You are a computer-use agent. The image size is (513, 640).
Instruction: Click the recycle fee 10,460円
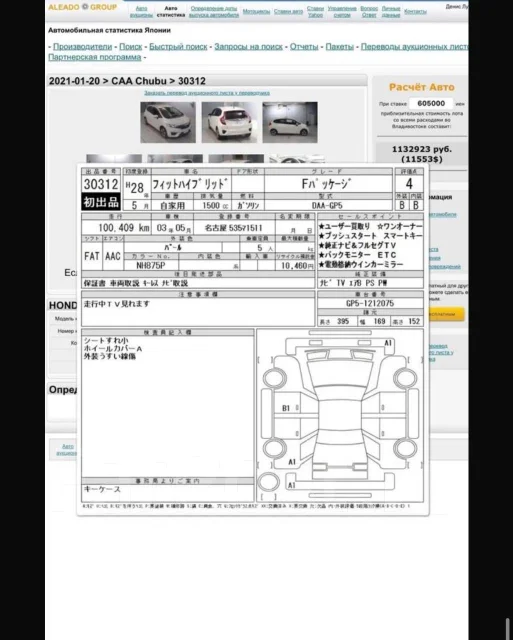297,266
